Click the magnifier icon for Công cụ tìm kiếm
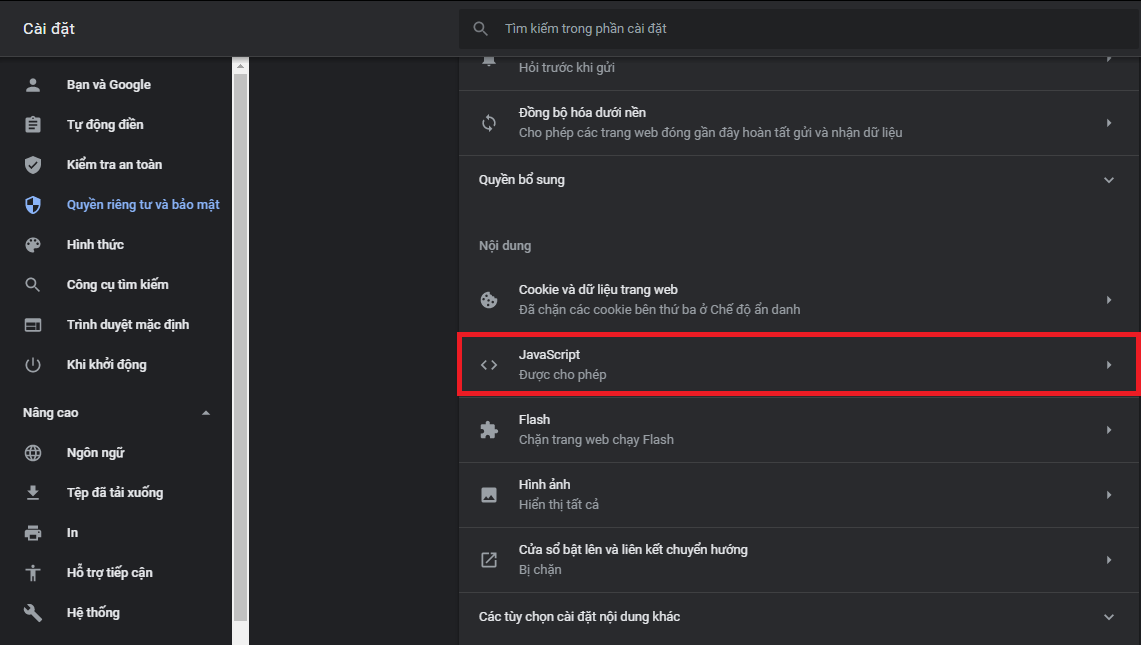This screenshot has height=645, width=1141. (x=33, y=285)
